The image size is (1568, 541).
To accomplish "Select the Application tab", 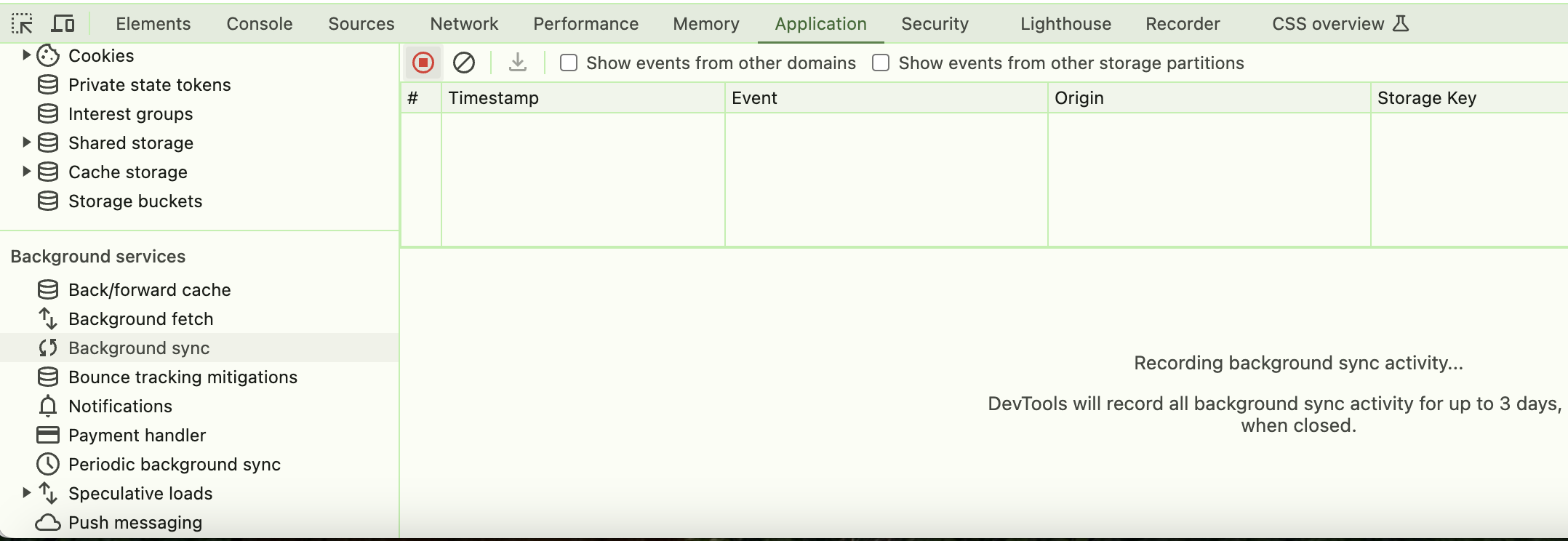I will (821, 24).
